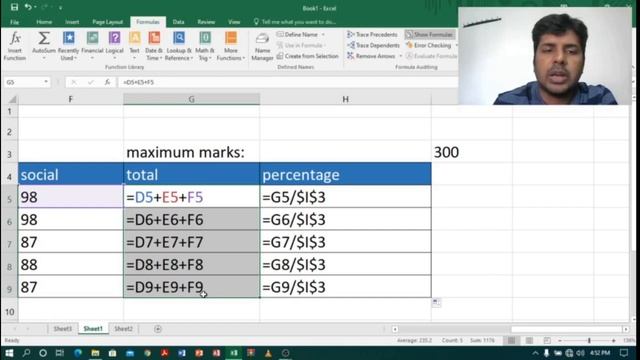
Task: Open notification center icon in system tray
Action: (x=624, y=353)
